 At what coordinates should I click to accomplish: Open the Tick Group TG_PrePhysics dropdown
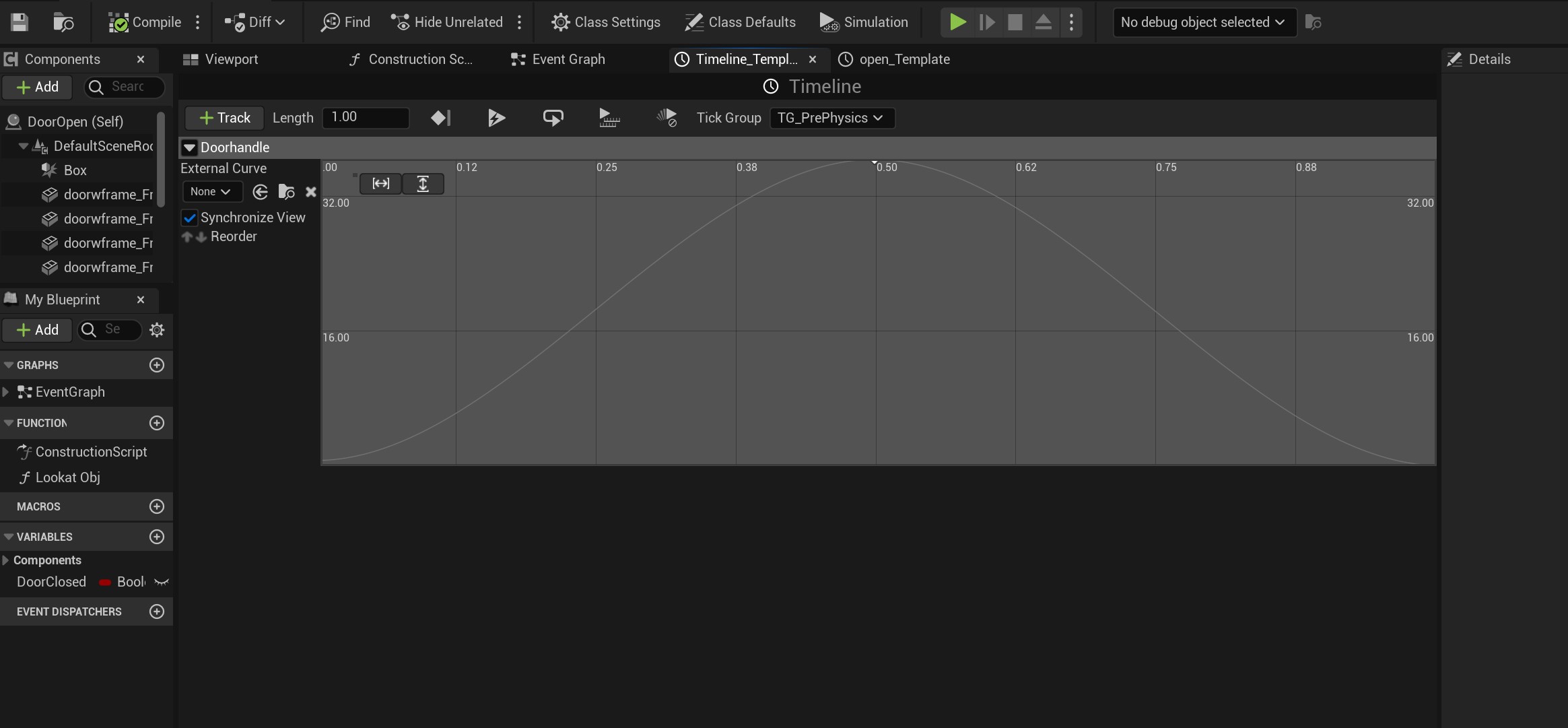(831, 118)
